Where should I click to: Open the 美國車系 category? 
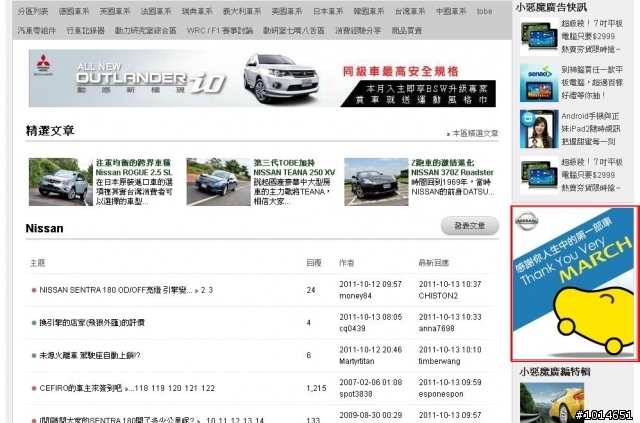pyautogui.click(x=287, y=11)
